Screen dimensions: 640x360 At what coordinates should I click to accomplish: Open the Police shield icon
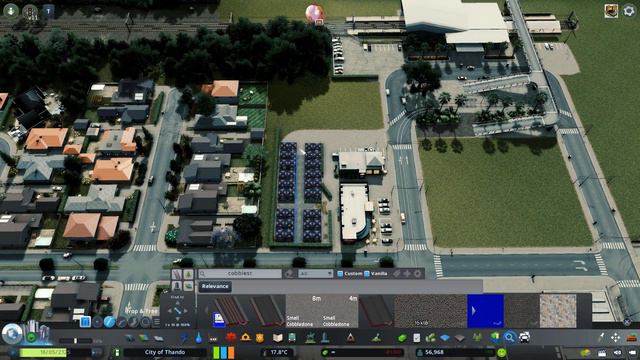260,338
